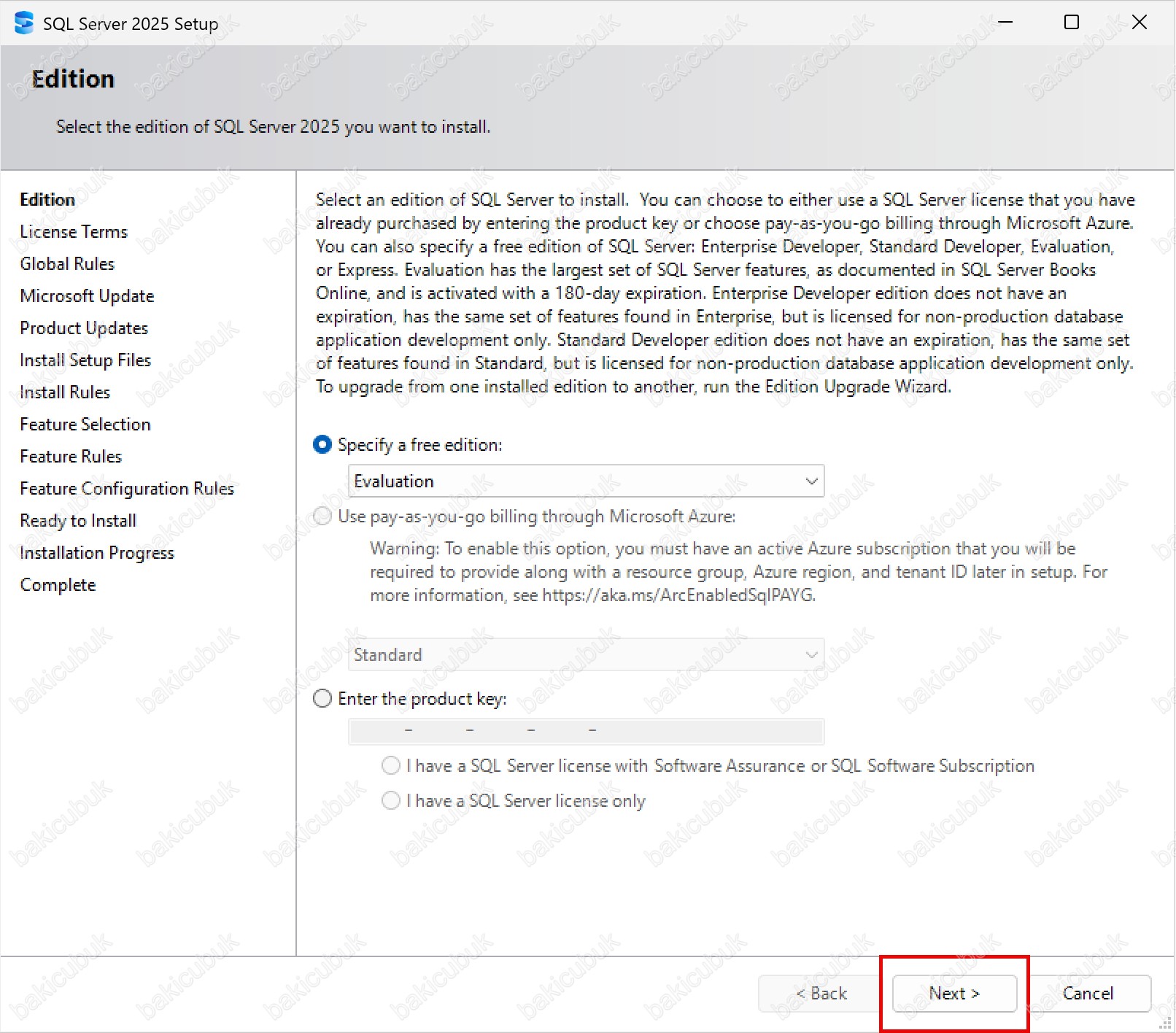
Task: Select license with Software Assurance radio button
Action: click(x=391, y=765)
